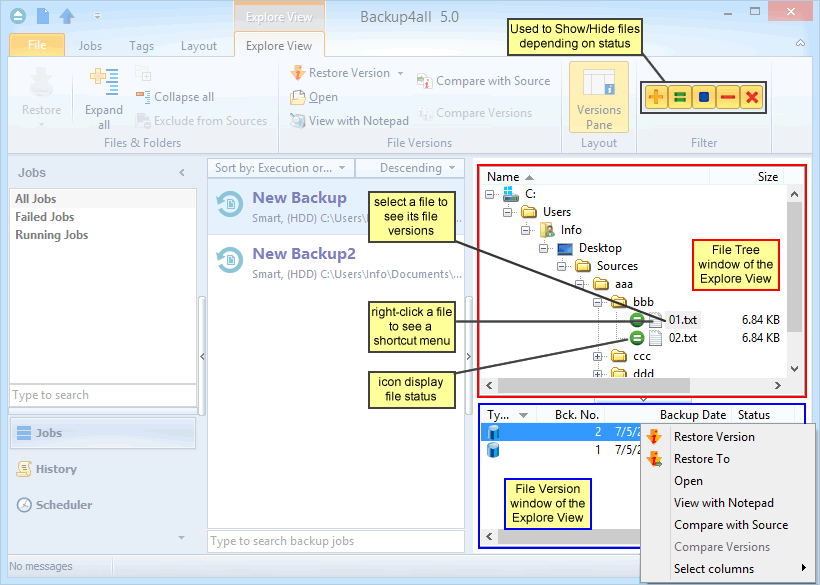Choose Restore Version from the context menu

[727, 437]
